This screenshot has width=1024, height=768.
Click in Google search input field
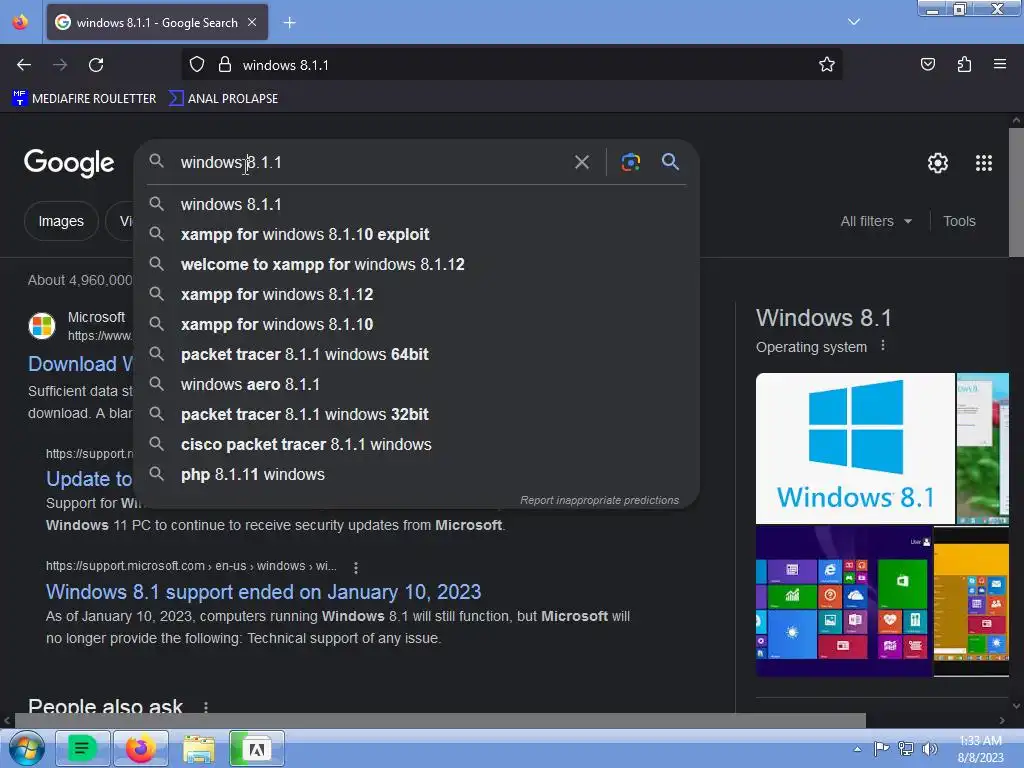tap(372, 162)
